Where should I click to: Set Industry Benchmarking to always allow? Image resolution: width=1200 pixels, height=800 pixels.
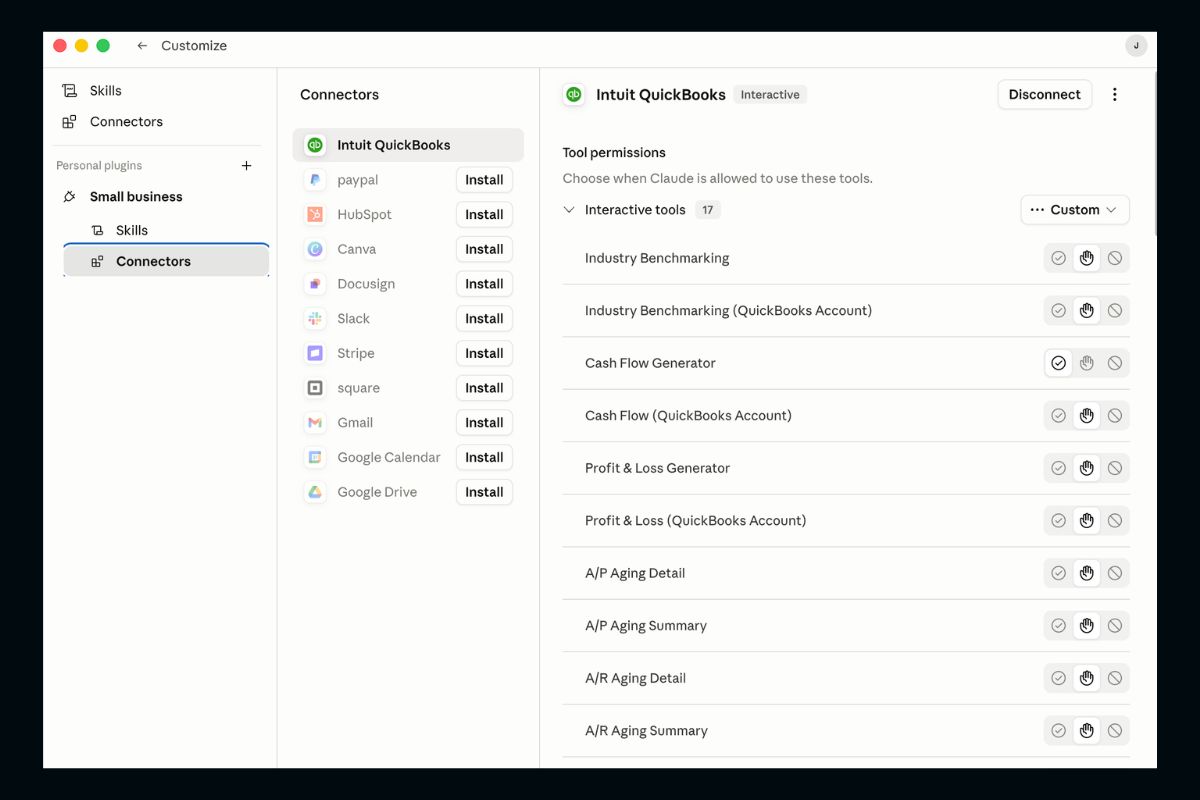1058,258
